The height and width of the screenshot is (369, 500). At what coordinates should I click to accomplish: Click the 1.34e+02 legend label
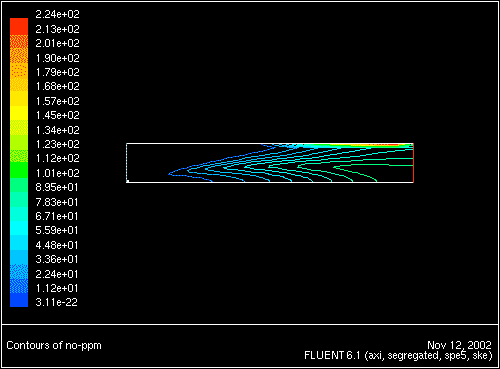[57, 130]
